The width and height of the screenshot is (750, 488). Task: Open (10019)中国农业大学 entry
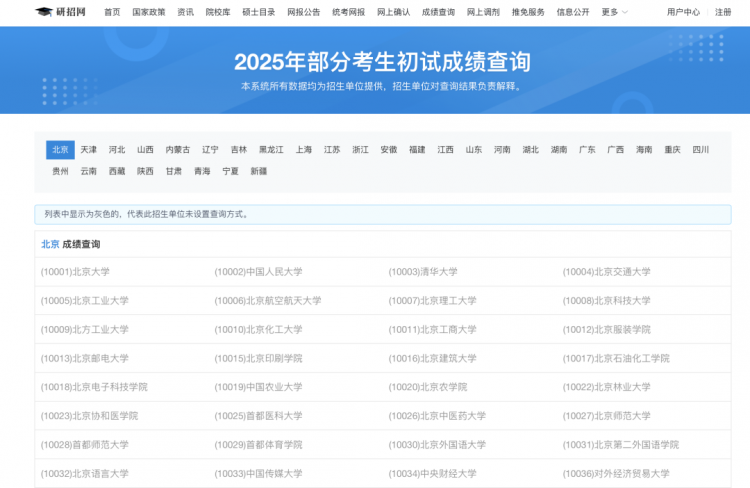258,387
